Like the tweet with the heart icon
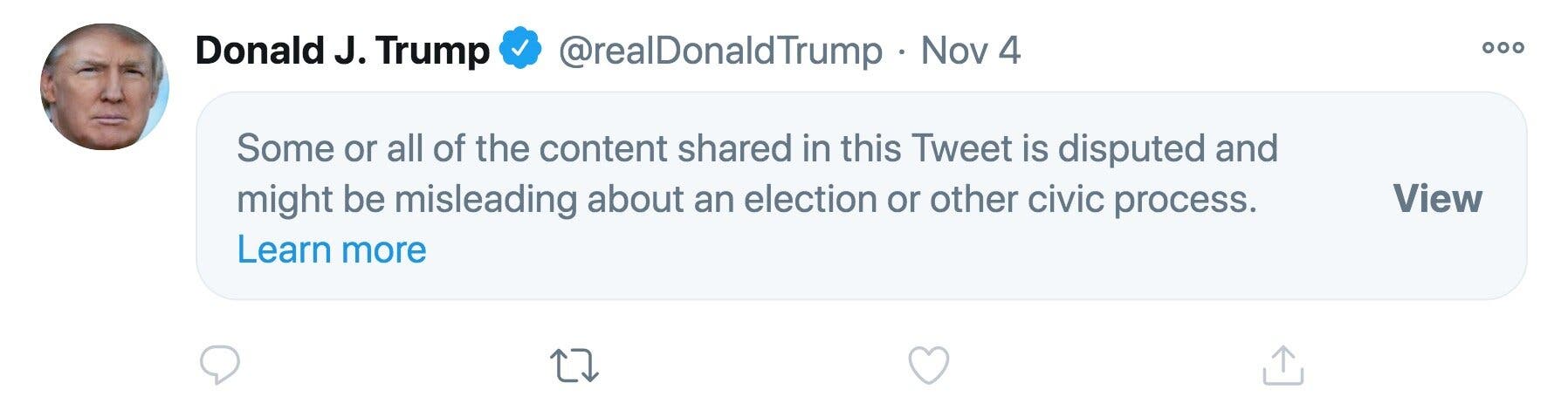Image resolution: width=1568 pixels, height=410 pixels. [x=928, y=366]
